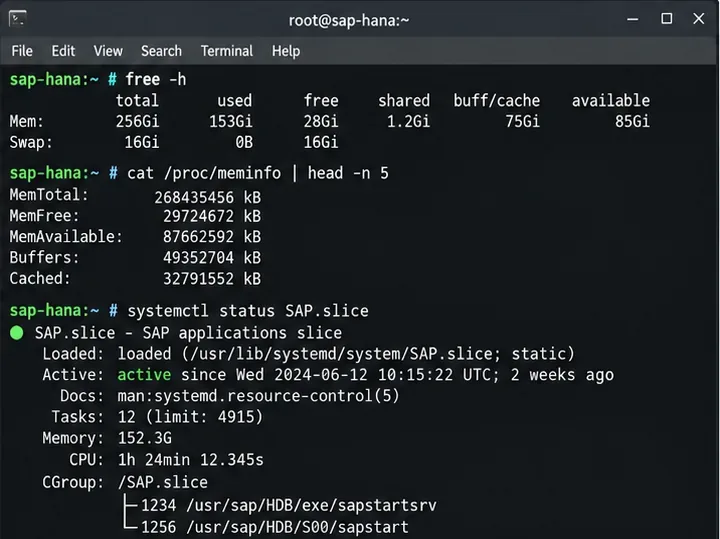
Task: Select the buff/cache value 75Gi
Action: (523, 121)
